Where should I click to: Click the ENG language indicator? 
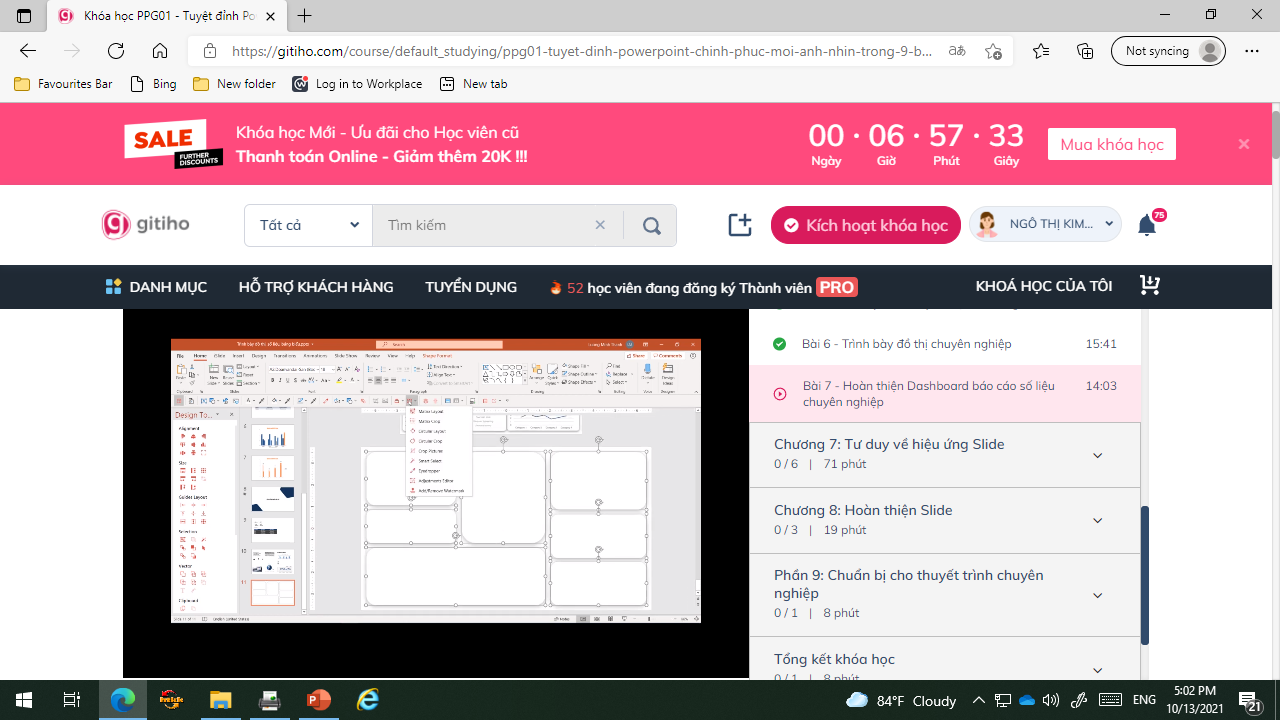pos(1145,700)
